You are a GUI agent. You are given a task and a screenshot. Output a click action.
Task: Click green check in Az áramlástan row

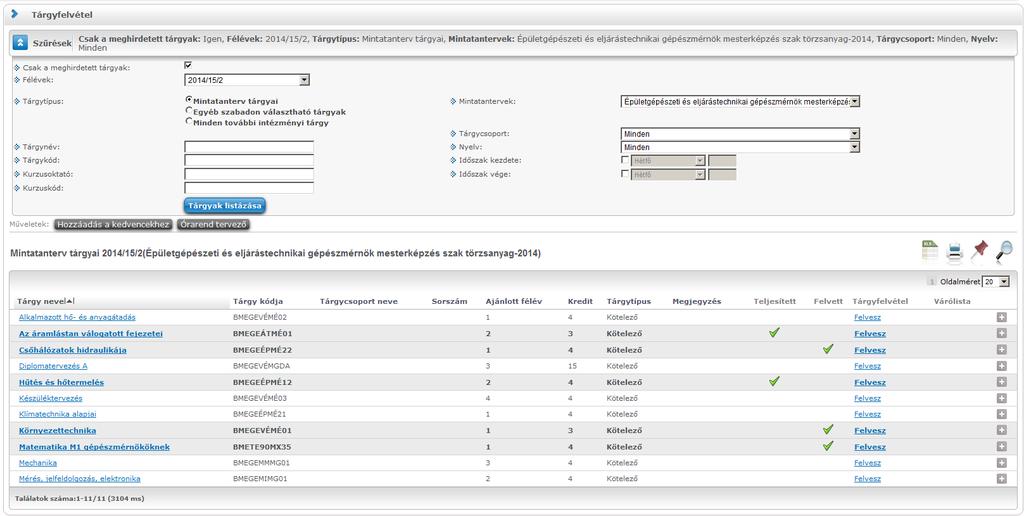click(774, 332)
